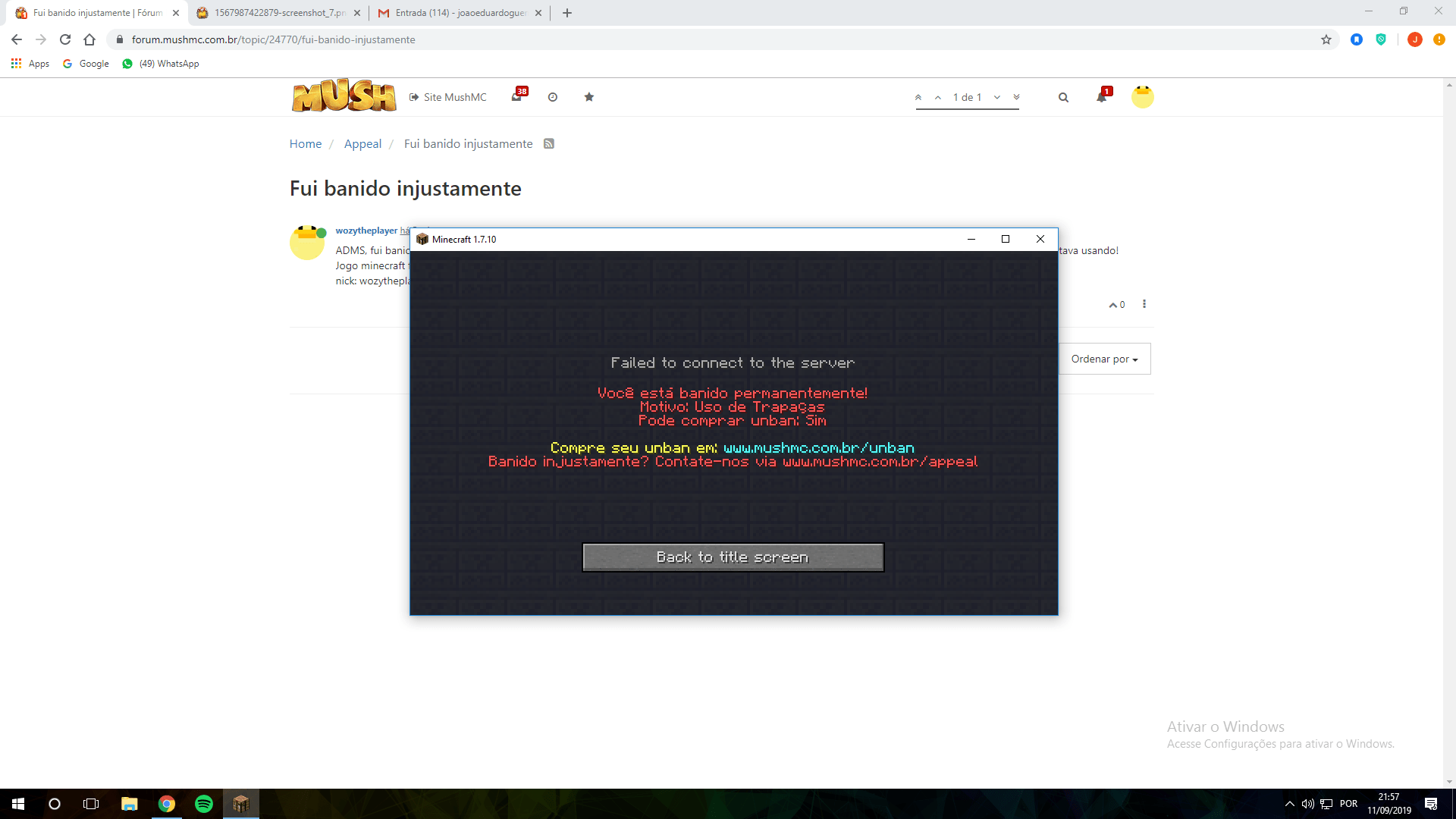Open recent topics clock icon
Viewport: 1456px width, 819px height.
[x=553, y=97]
